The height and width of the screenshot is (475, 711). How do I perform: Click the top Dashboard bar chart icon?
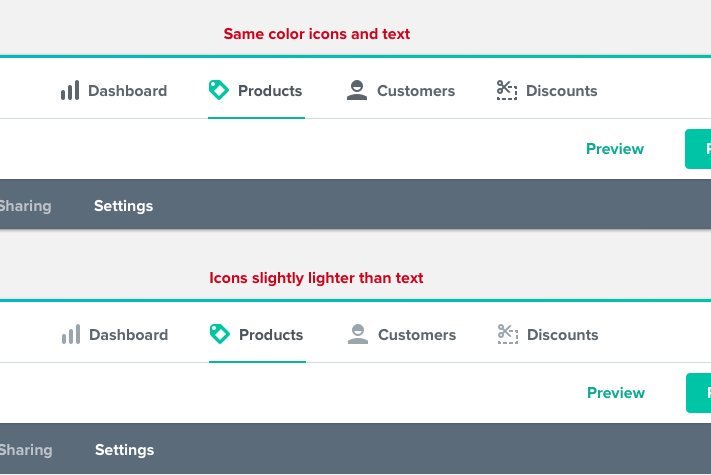70,90
